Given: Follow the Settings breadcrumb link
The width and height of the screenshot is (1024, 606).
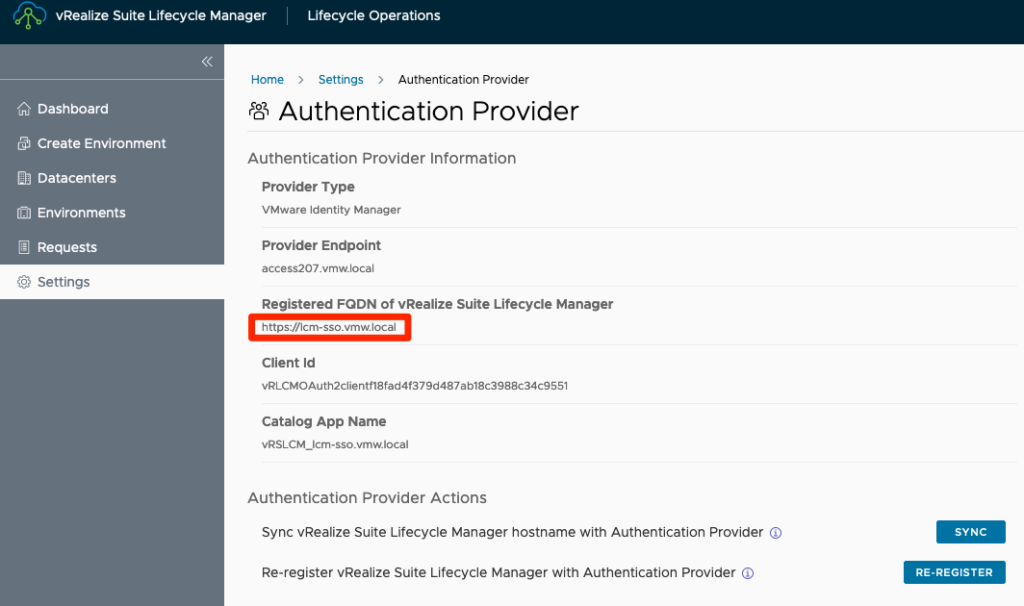Looking at the screenshot, I should pyautogui.click(x=341, y=80).
